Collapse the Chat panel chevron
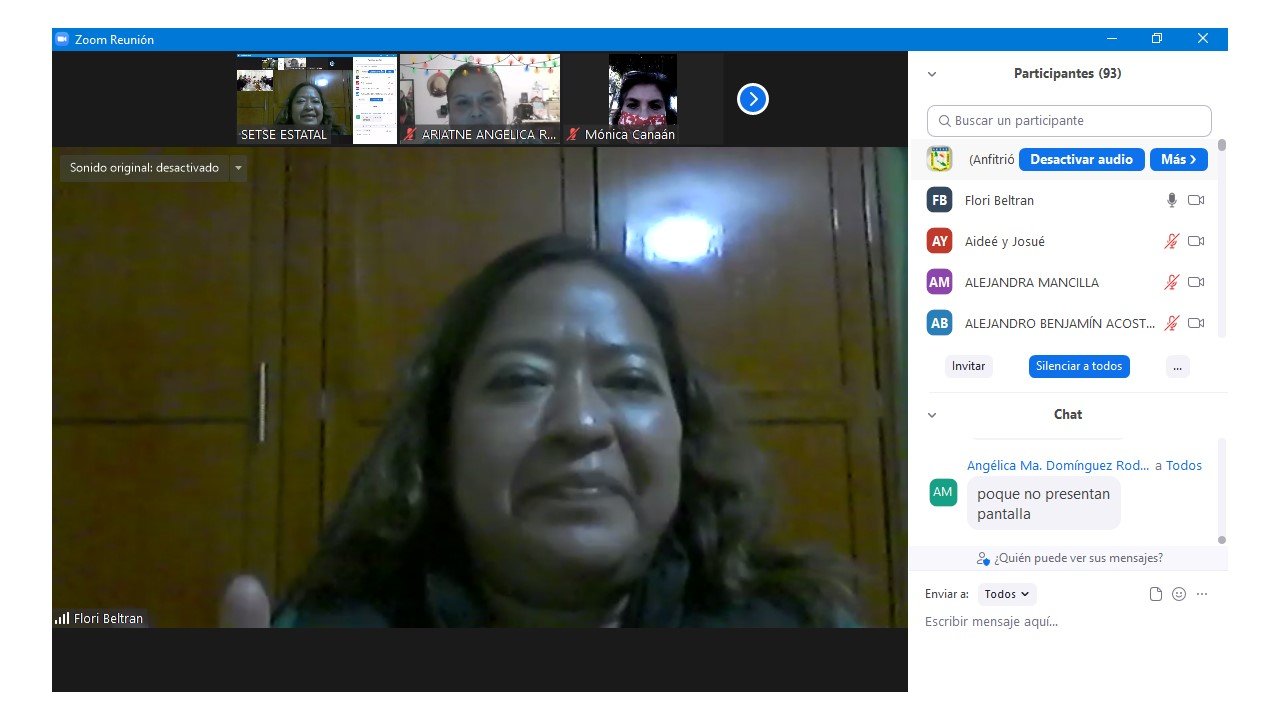The image size is (1280, 720). [932, 415]
